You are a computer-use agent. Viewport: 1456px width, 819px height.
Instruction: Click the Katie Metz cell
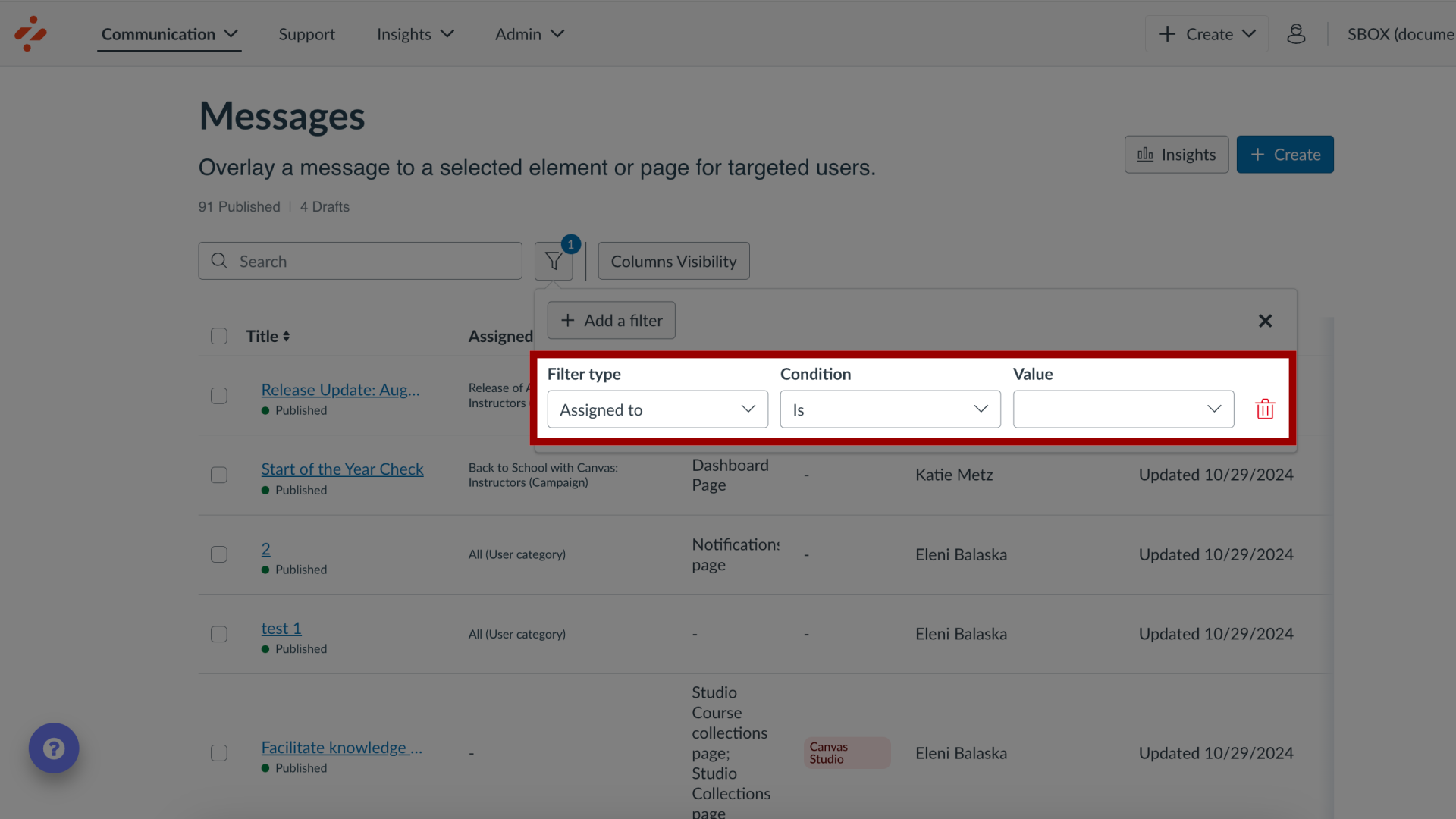[954, 475]
